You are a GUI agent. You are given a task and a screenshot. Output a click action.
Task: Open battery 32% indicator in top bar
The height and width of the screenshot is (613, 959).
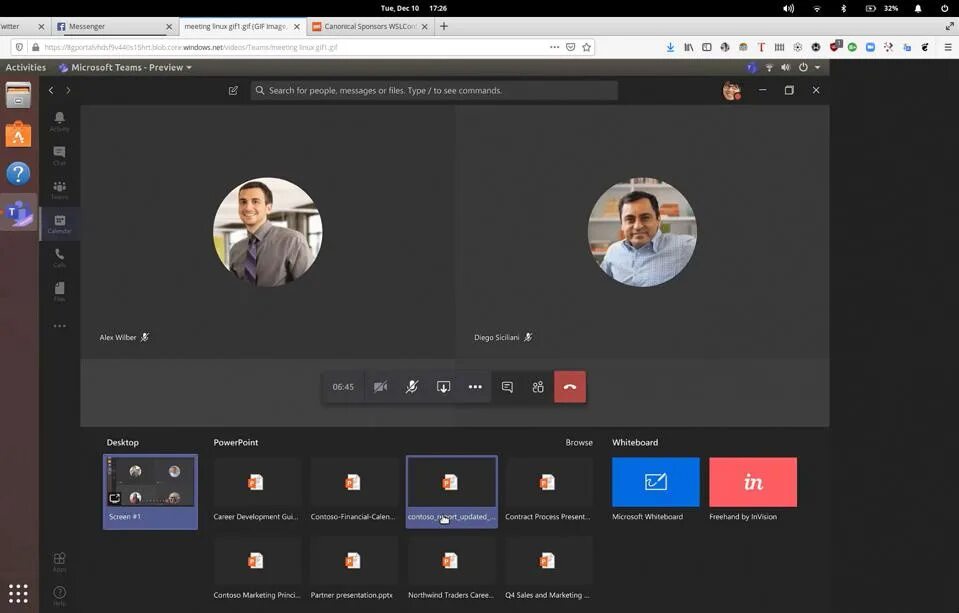coord(882,9)
